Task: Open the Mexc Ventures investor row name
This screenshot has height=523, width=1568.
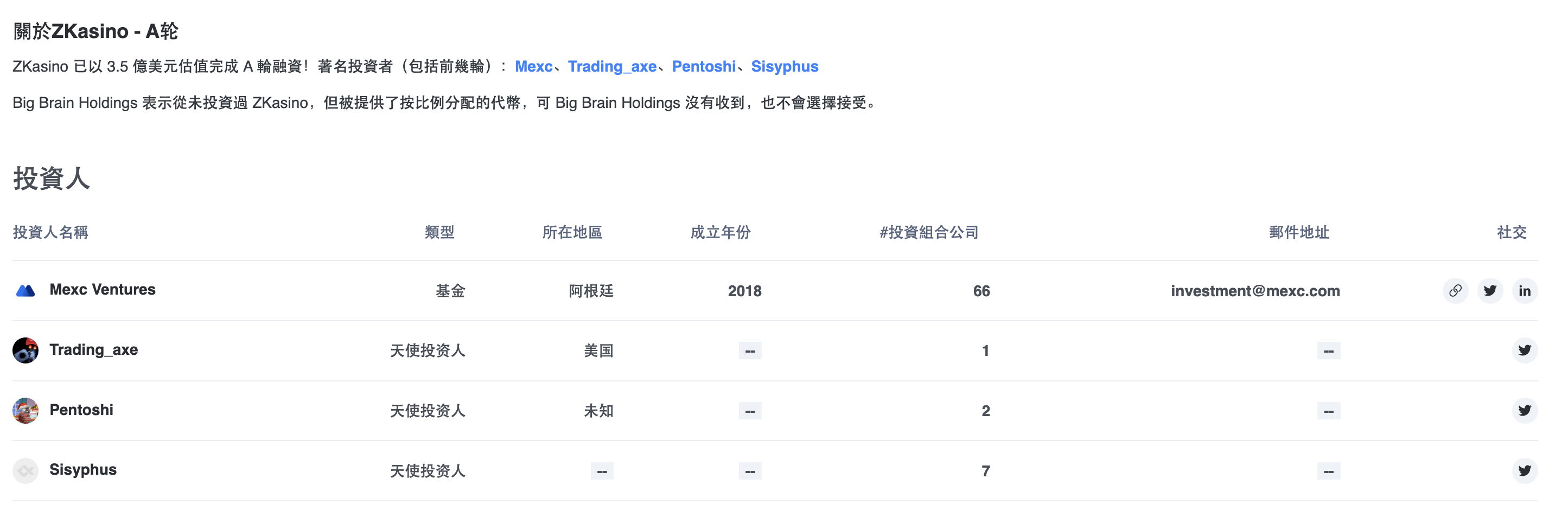Action: pyautogui.click(x=102, y=290)
